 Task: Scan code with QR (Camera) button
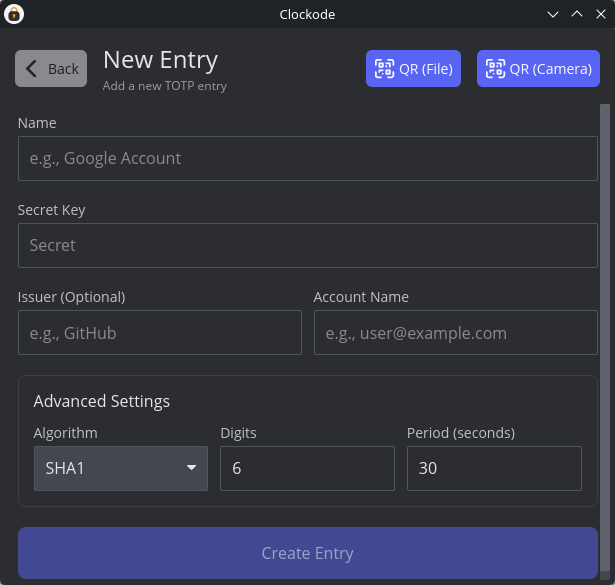(538, 69)
